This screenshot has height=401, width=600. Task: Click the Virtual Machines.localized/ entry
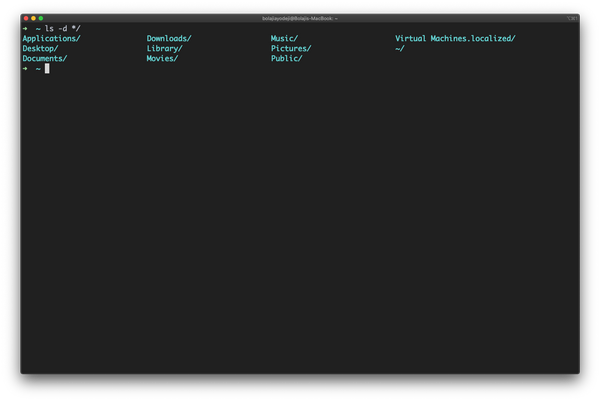point(455,38)
